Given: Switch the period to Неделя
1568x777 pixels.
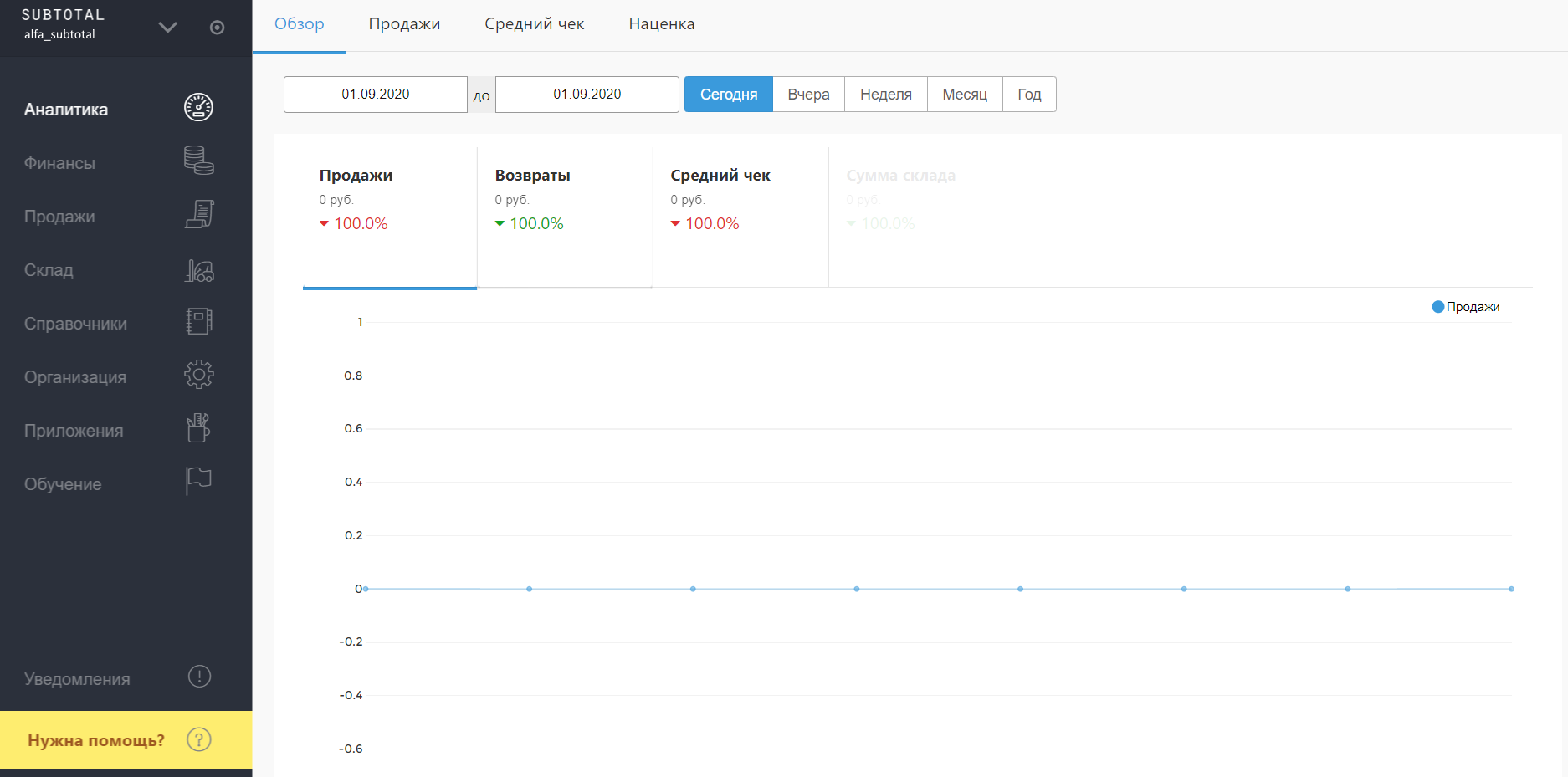Looking at the screenshot, I should [x=885, y=95].
